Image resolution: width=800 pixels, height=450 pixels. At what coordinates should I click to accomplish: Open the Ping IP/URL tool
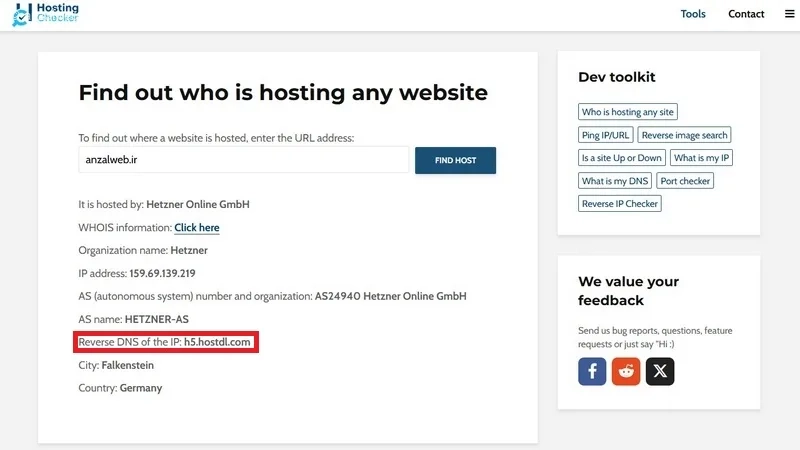click(x=606, y=135)
